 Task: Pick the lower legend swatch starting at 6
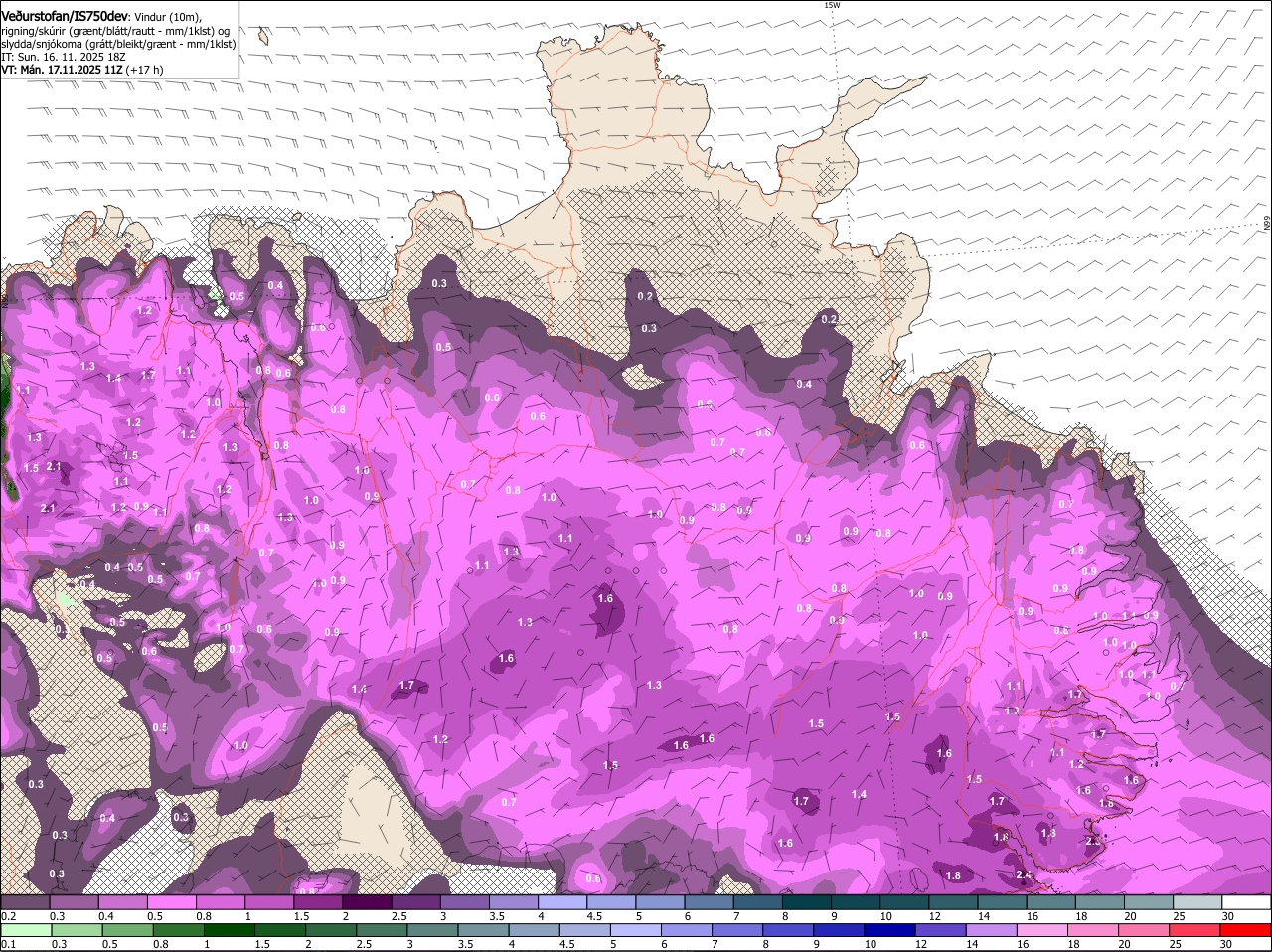[x=688, y=930]
